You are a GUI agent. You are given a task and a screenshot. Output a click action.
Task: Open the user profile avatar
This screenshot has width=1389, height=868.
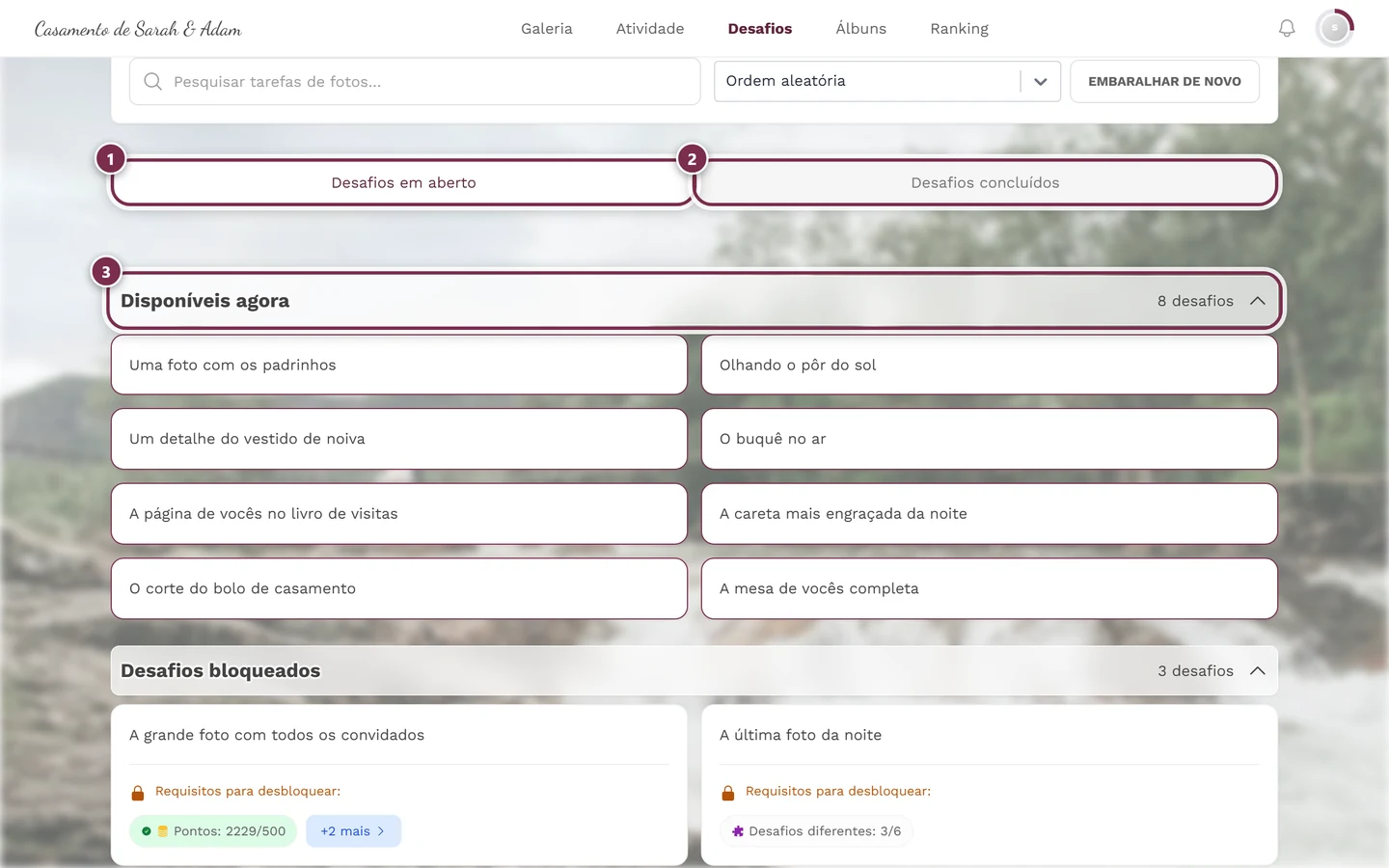click(x=1335, y=29)
